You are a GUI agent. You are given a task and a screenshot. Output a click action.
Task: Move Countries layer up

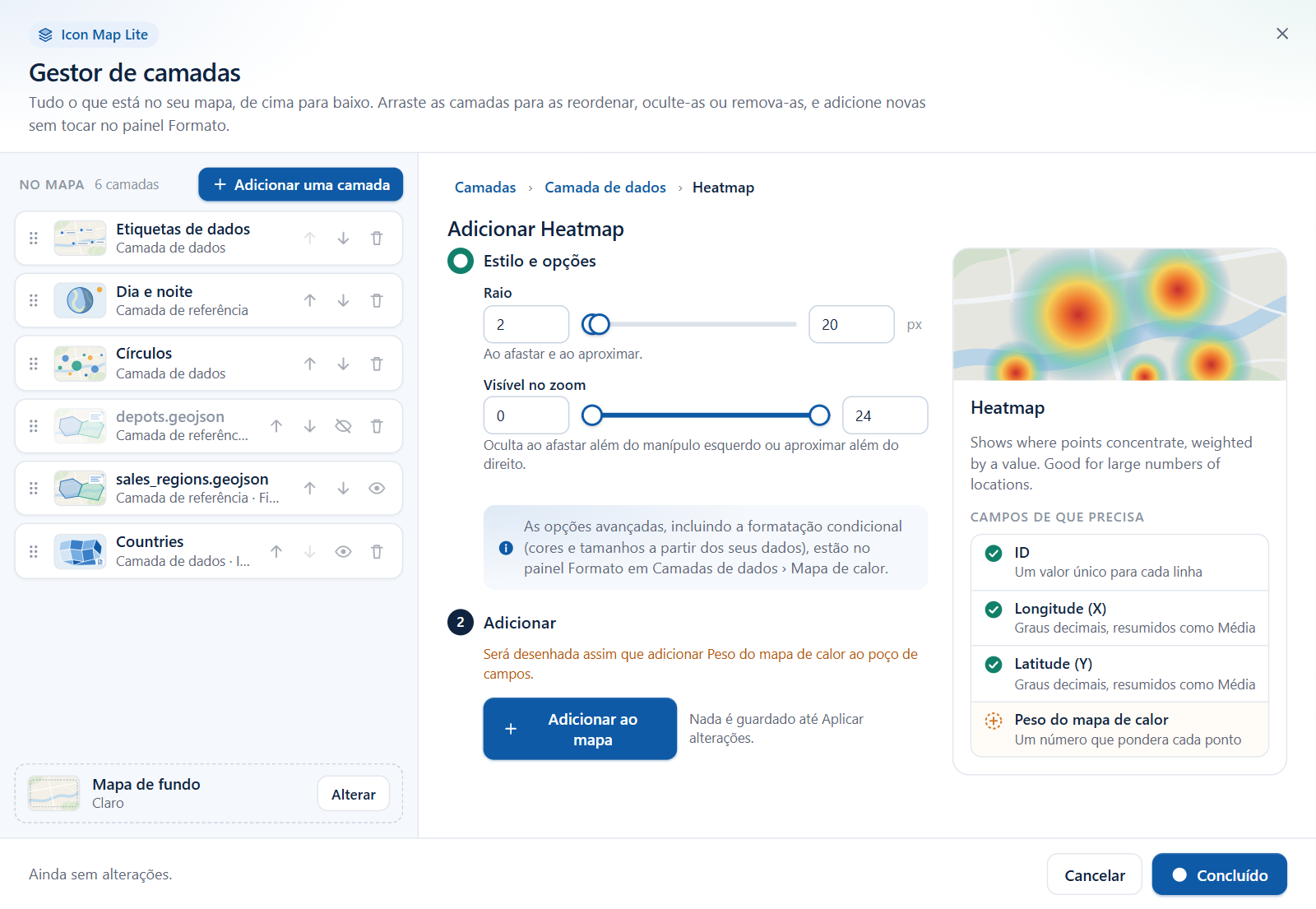tap(276, 552)
